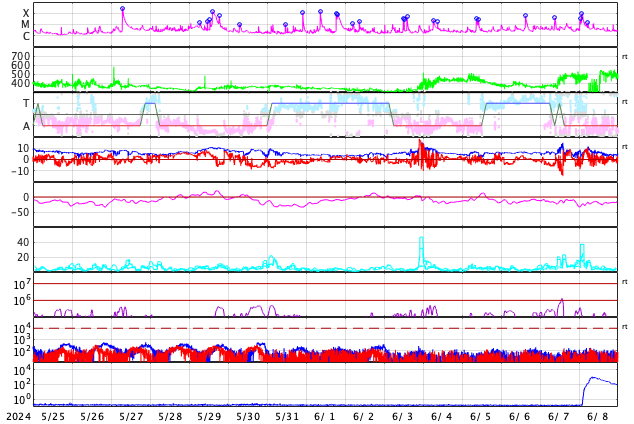Screen dimensions: 634x424
Task: Click the rt label beside green speed panel
Action: pyautogui.click(x=625, y=57)
